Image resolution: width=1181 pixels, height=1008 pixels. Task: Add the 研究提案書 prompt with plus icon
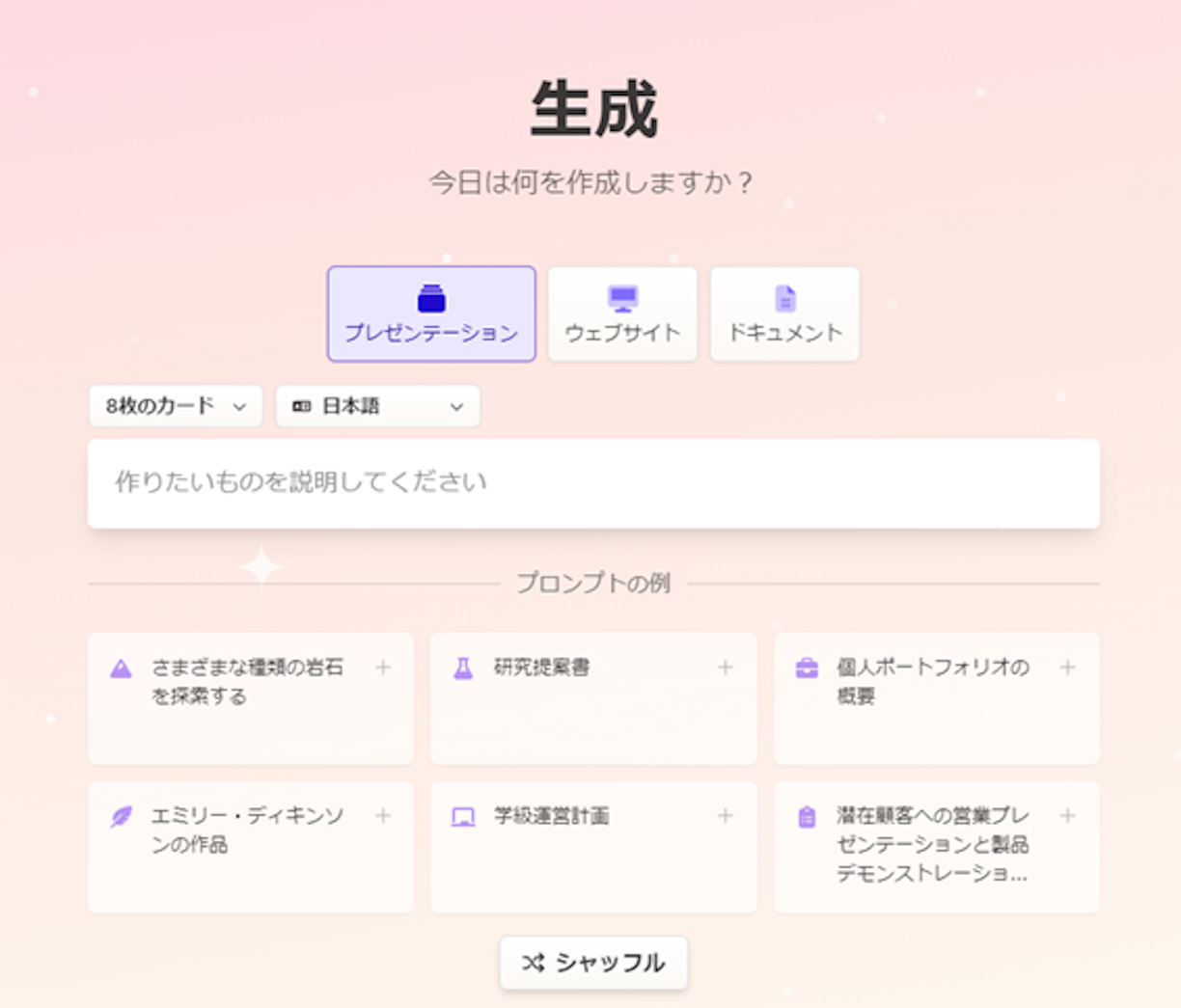[x=726, y=667]
